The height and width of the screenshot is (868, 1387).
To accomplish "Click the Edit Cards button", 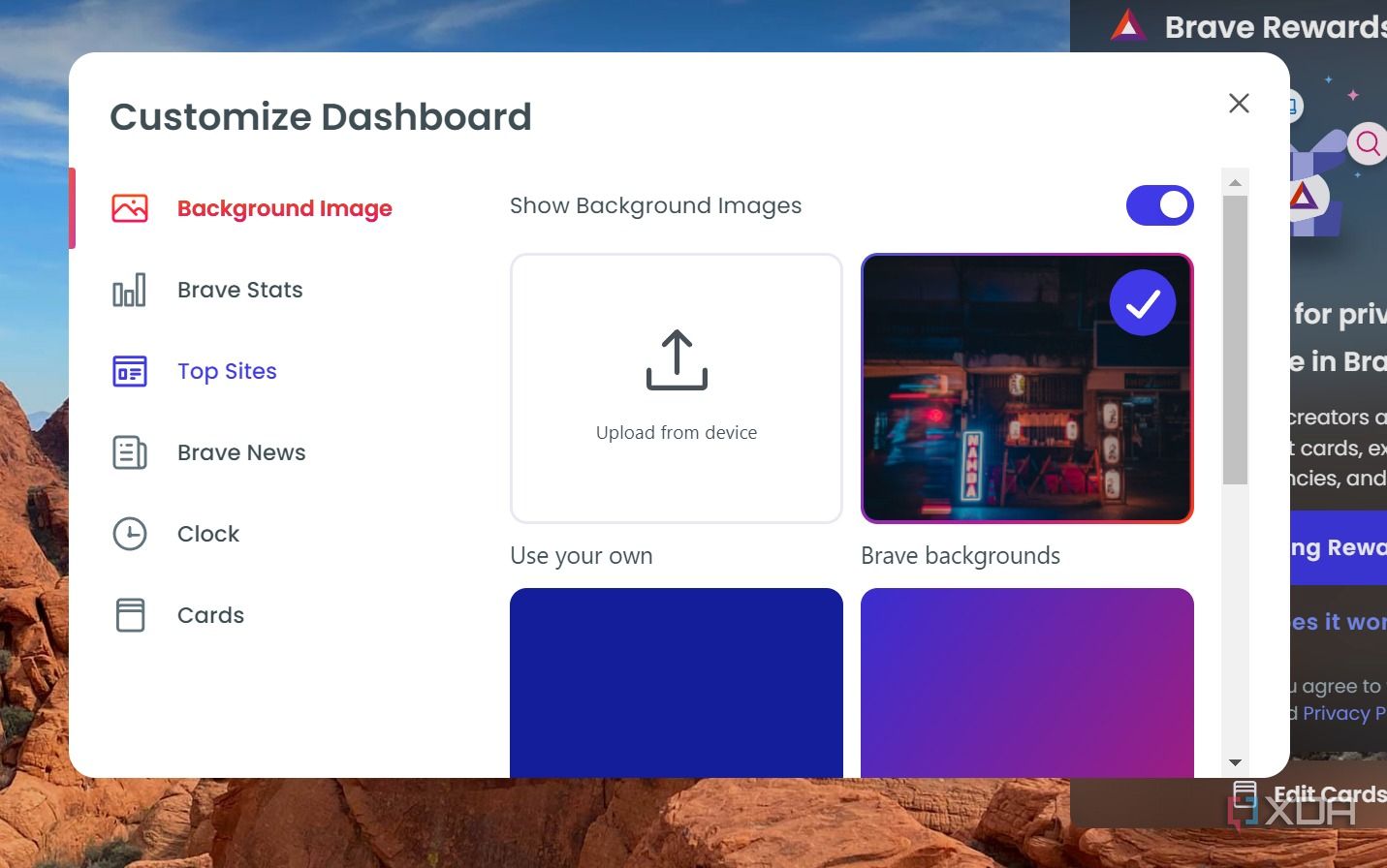I will (x=1308, y=794).
